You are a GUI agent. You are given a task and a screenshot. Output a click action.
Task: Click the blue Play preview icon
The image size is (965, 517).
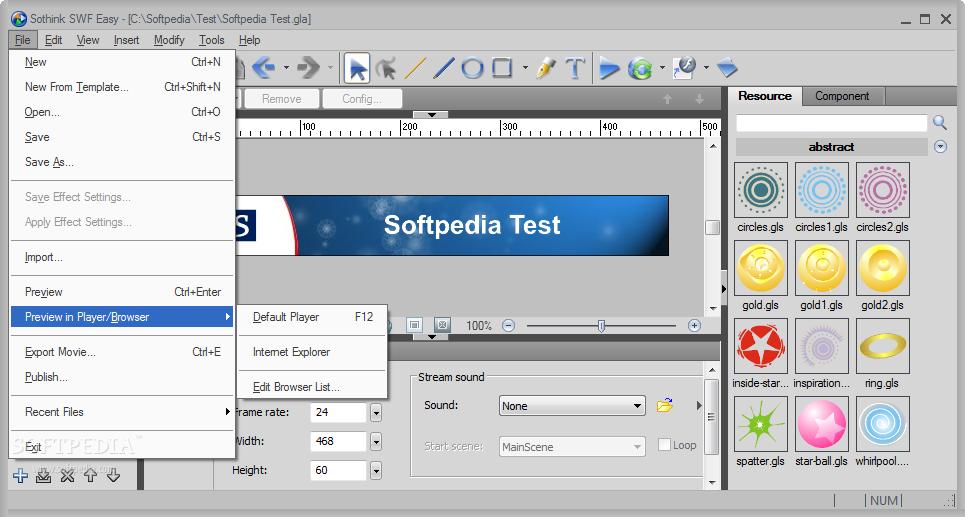pos(609,68)
